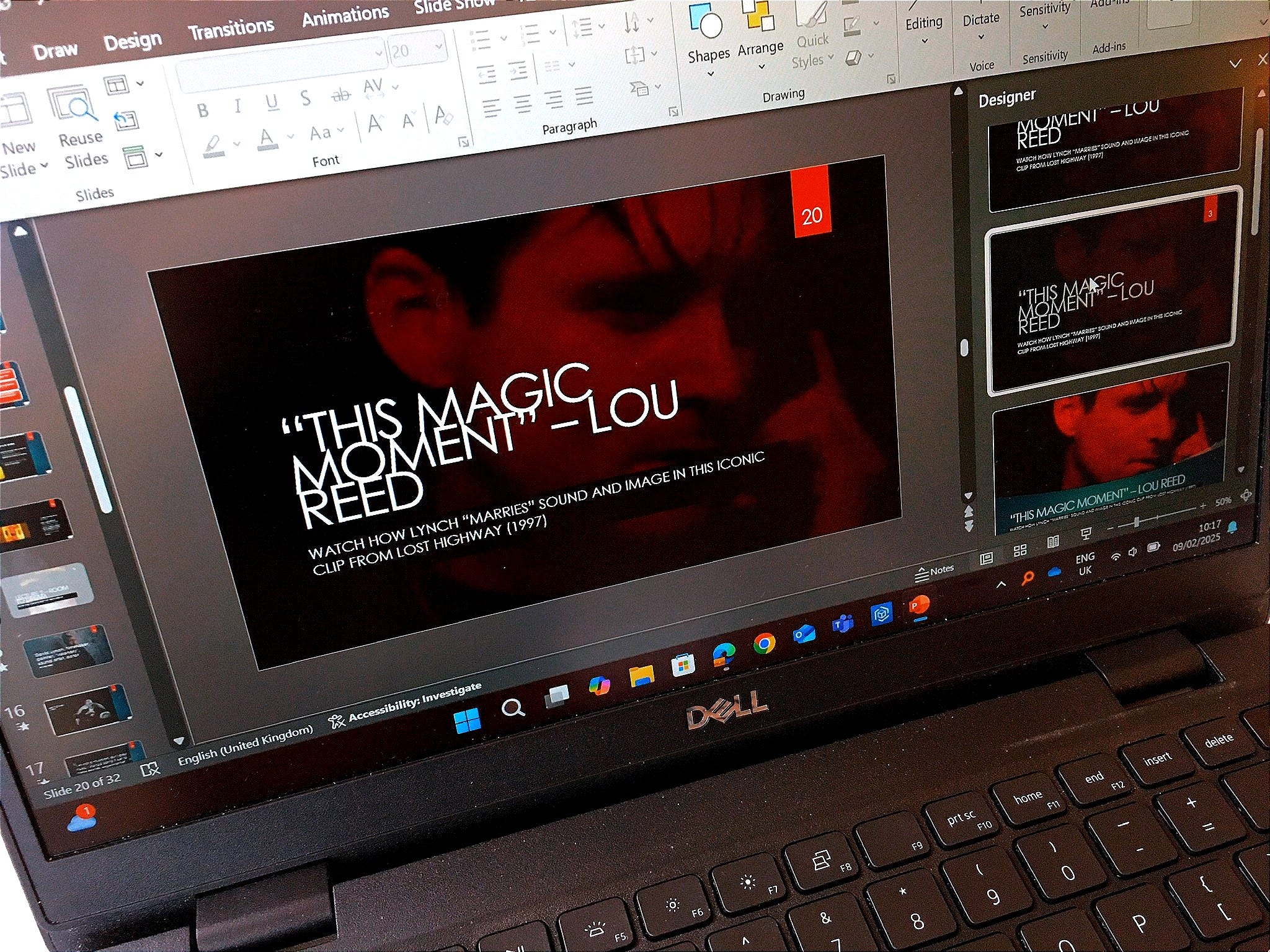Switch to Normal view icon

(x=986, y=558)
